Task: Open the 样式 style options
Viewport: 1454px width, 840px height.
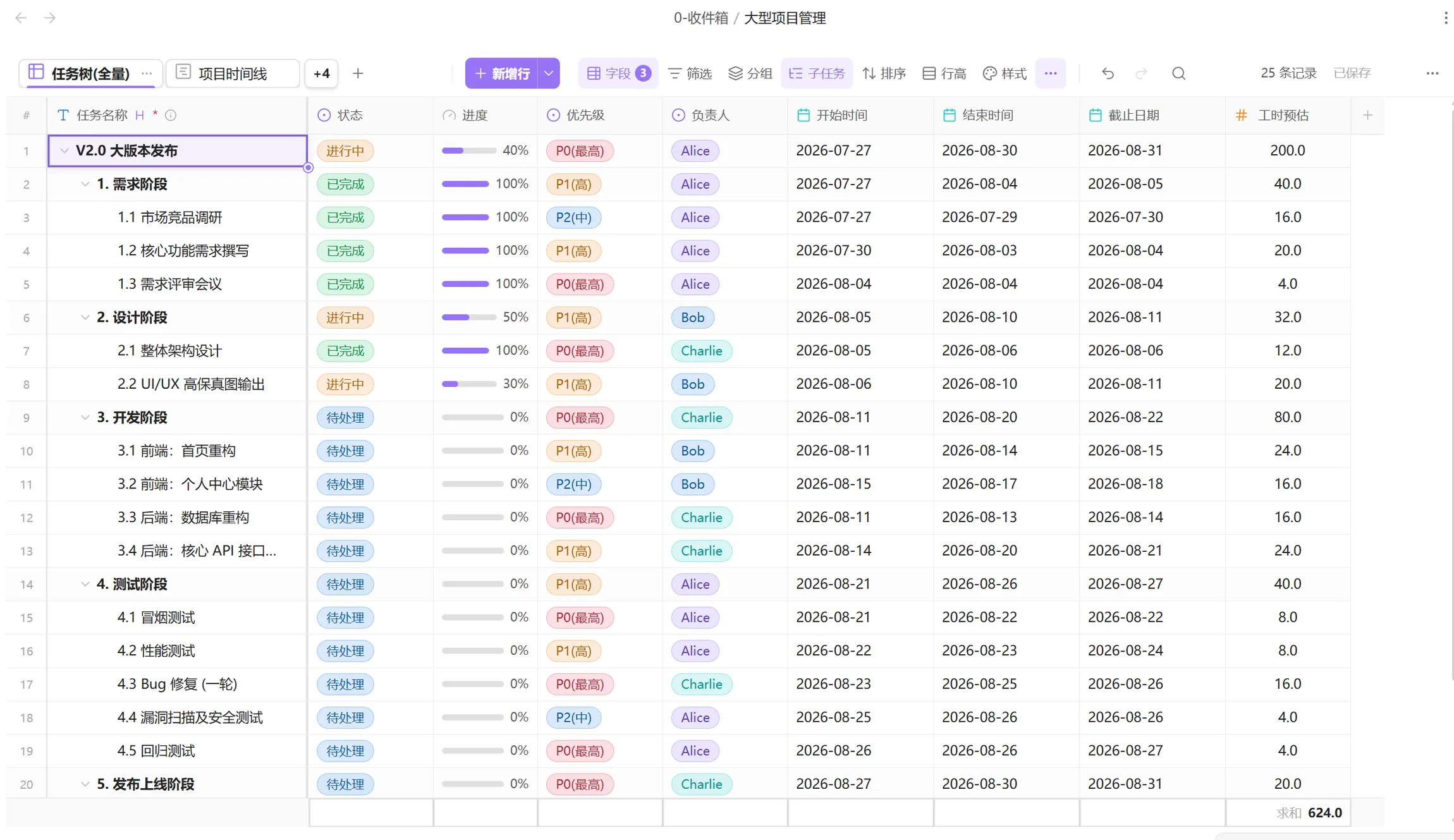Action: click(1005, 73)
